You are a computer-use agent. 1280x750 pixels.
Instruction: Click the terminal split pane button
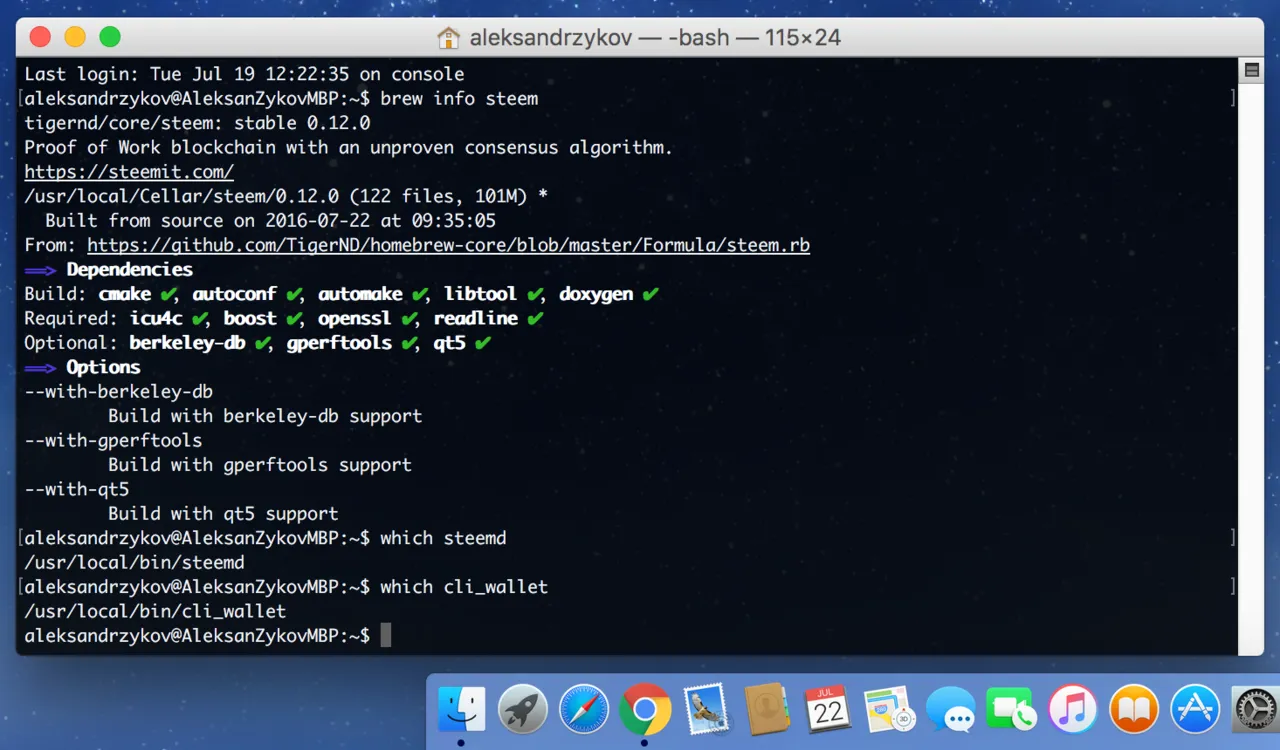tap(1250, 70)
